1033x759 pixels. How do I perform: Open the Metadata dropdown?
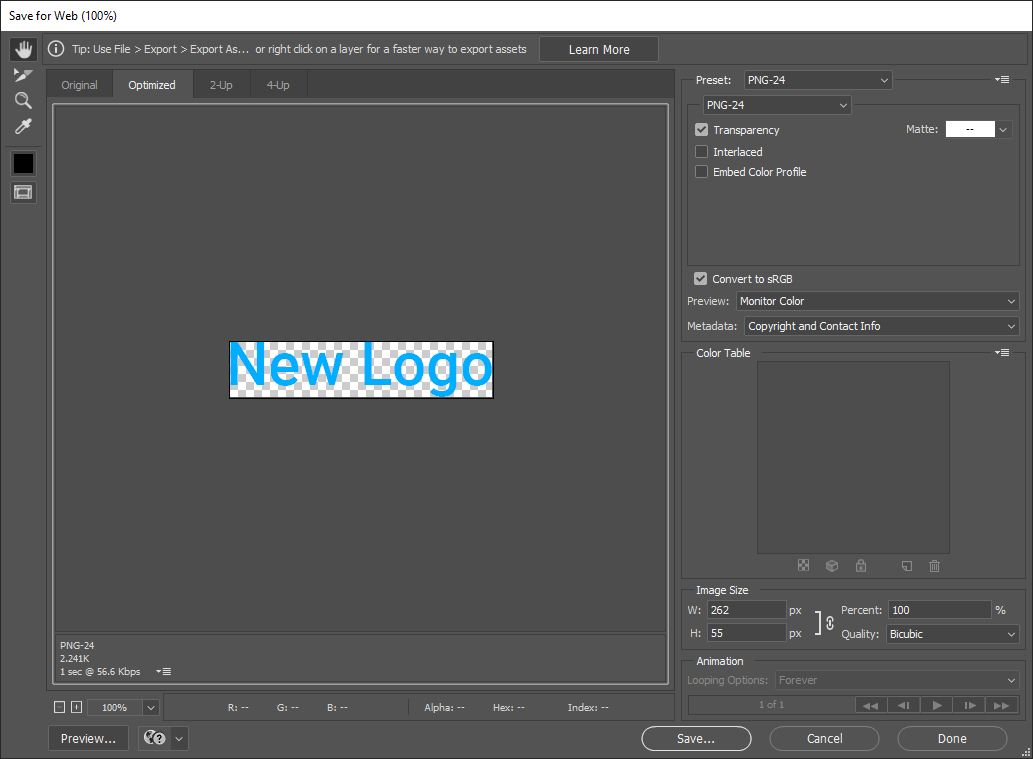point(881,326)
